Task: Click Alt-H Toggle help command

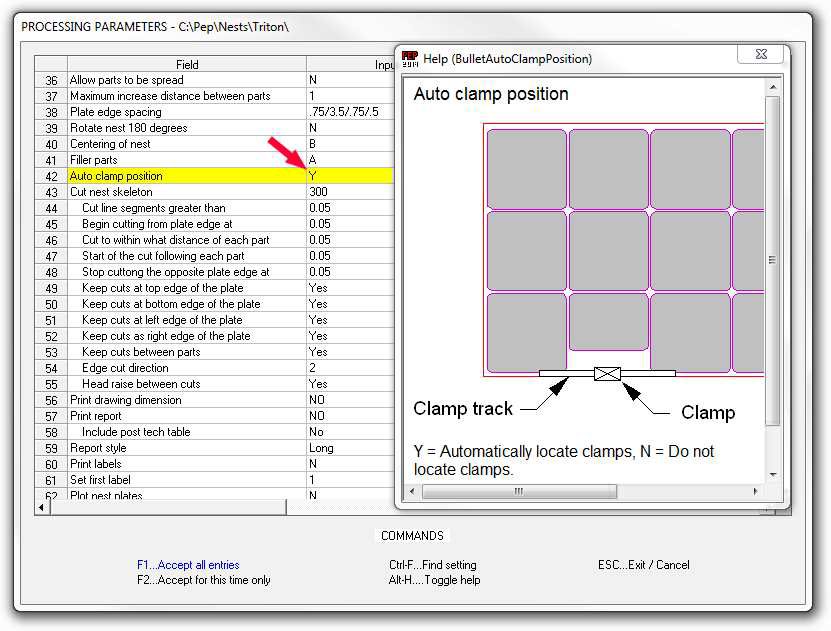Action: pos(432,580)
